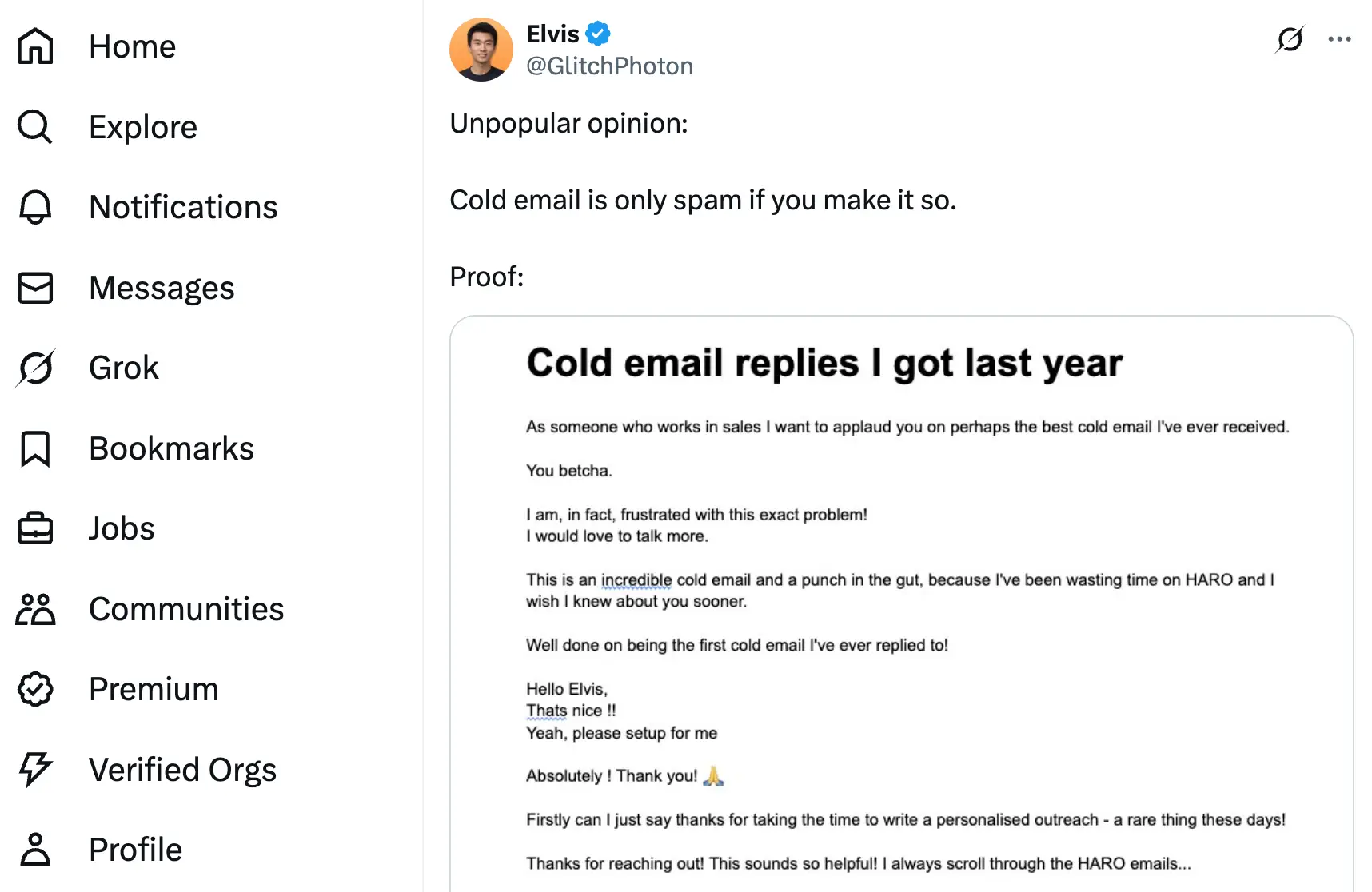The image size is (1372, 892).
Task: Open the Jobs briefcase icon
Action: (x=35, y=528)
